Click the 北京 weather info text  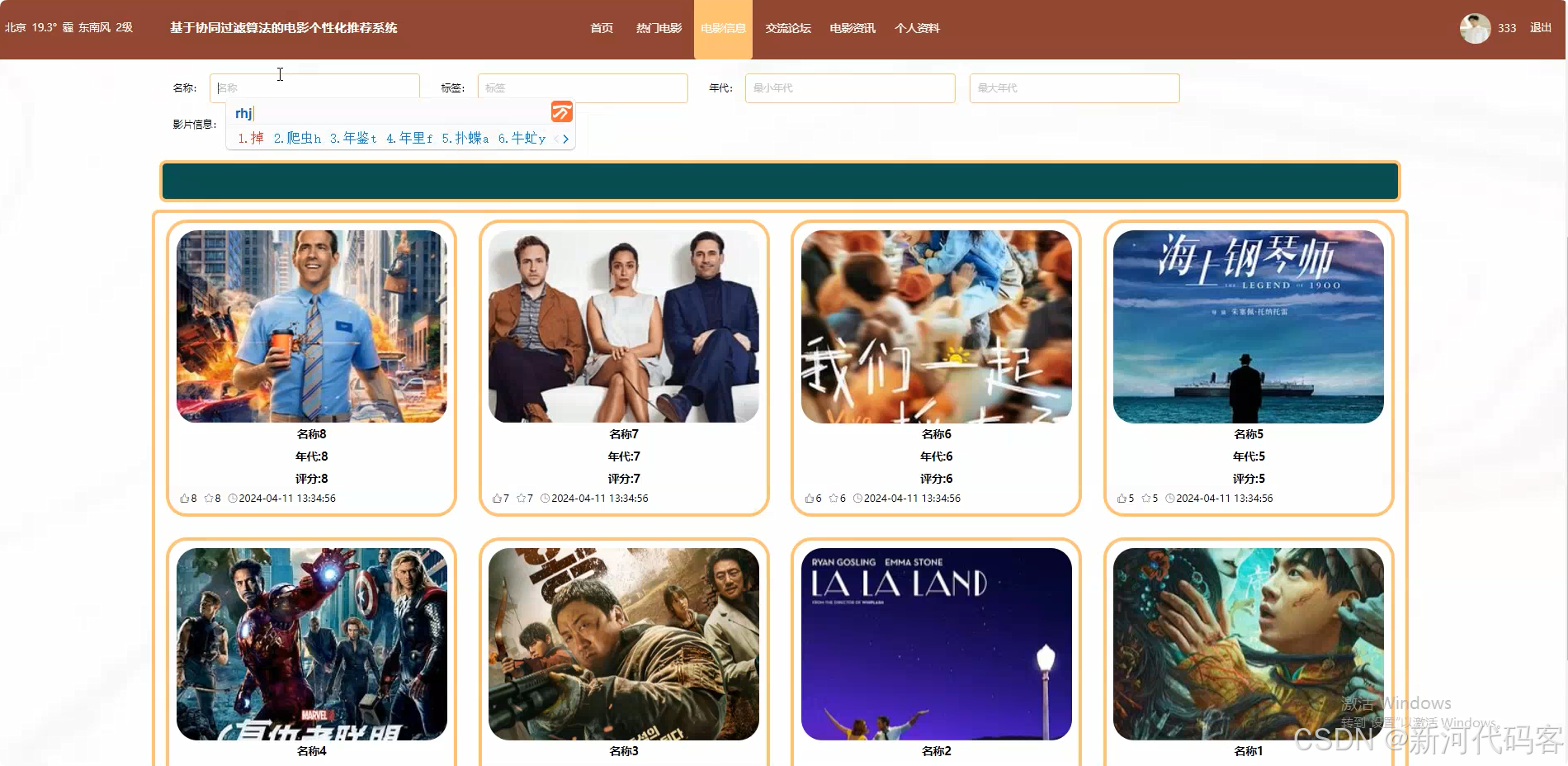point(68,28)
